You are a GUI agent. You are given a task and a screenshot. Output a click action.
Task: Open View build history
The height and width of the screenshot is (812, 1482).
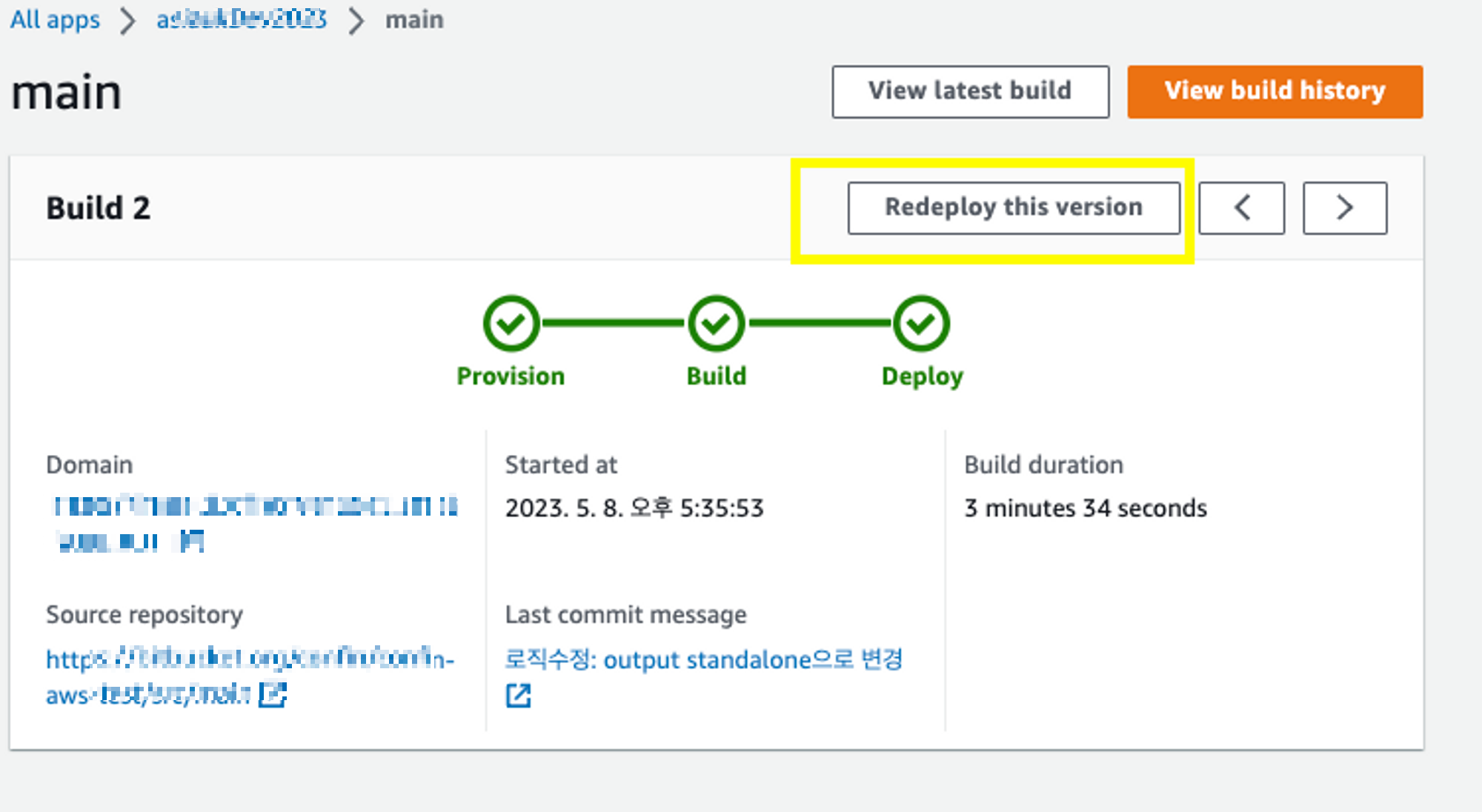tap(1275, 91)
